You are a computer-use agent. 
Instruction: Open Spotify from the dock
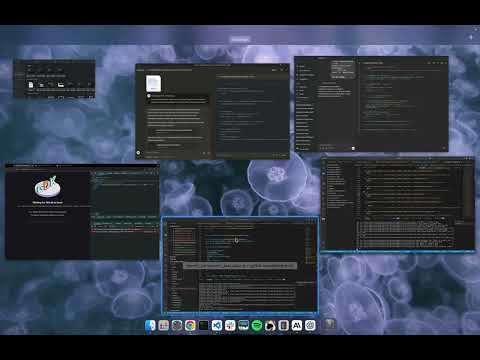(x=257, y=325)
